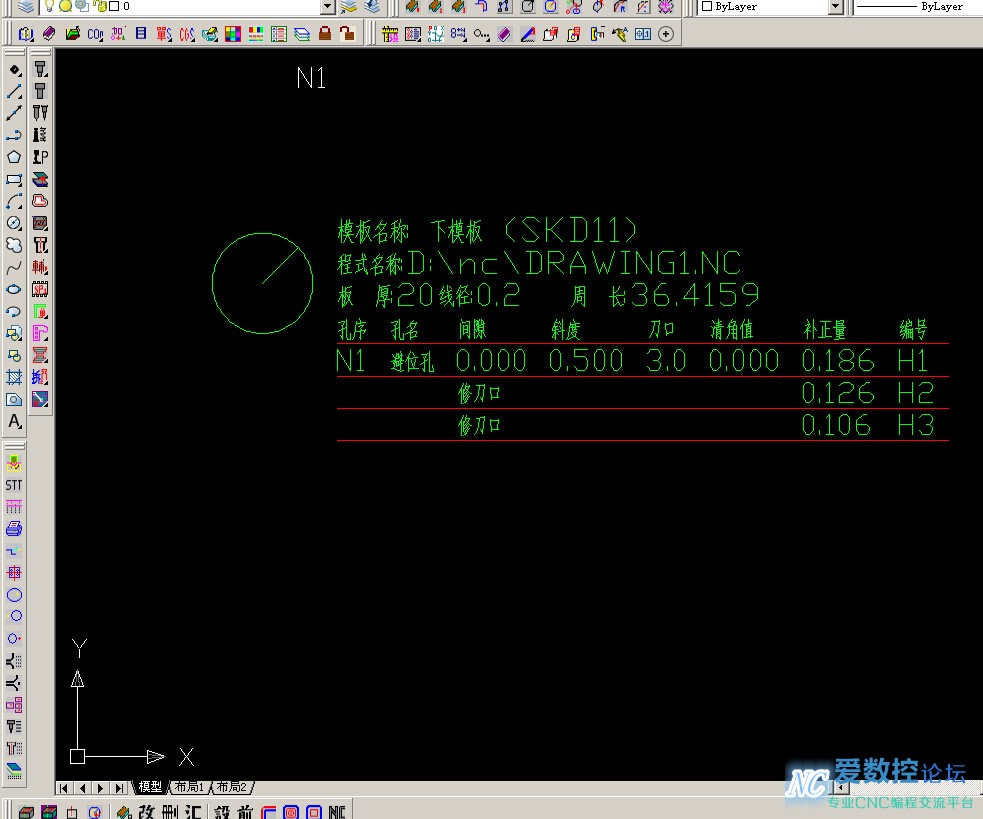Click the 36.4159 perimeter value
The height and width of the screenshot is (819, 983).
(x=695, y=295)
